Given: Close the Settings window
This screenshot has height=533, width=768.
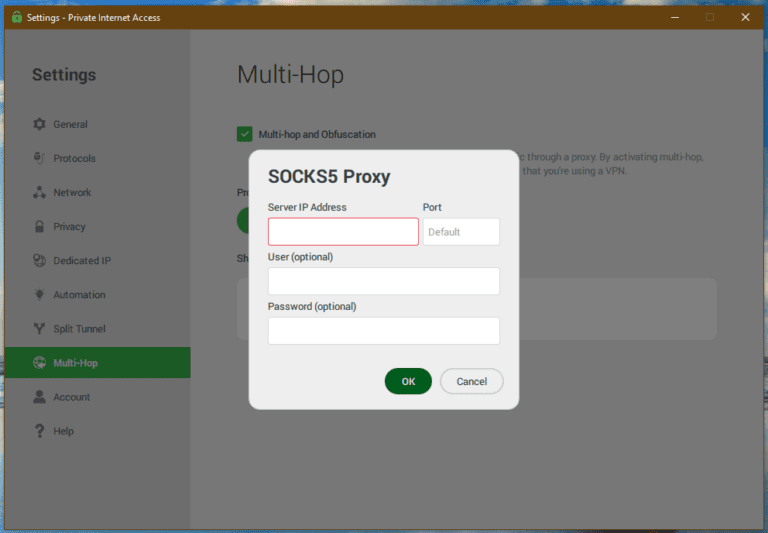Looking at the screenshot, I should (x=745, y=17).
